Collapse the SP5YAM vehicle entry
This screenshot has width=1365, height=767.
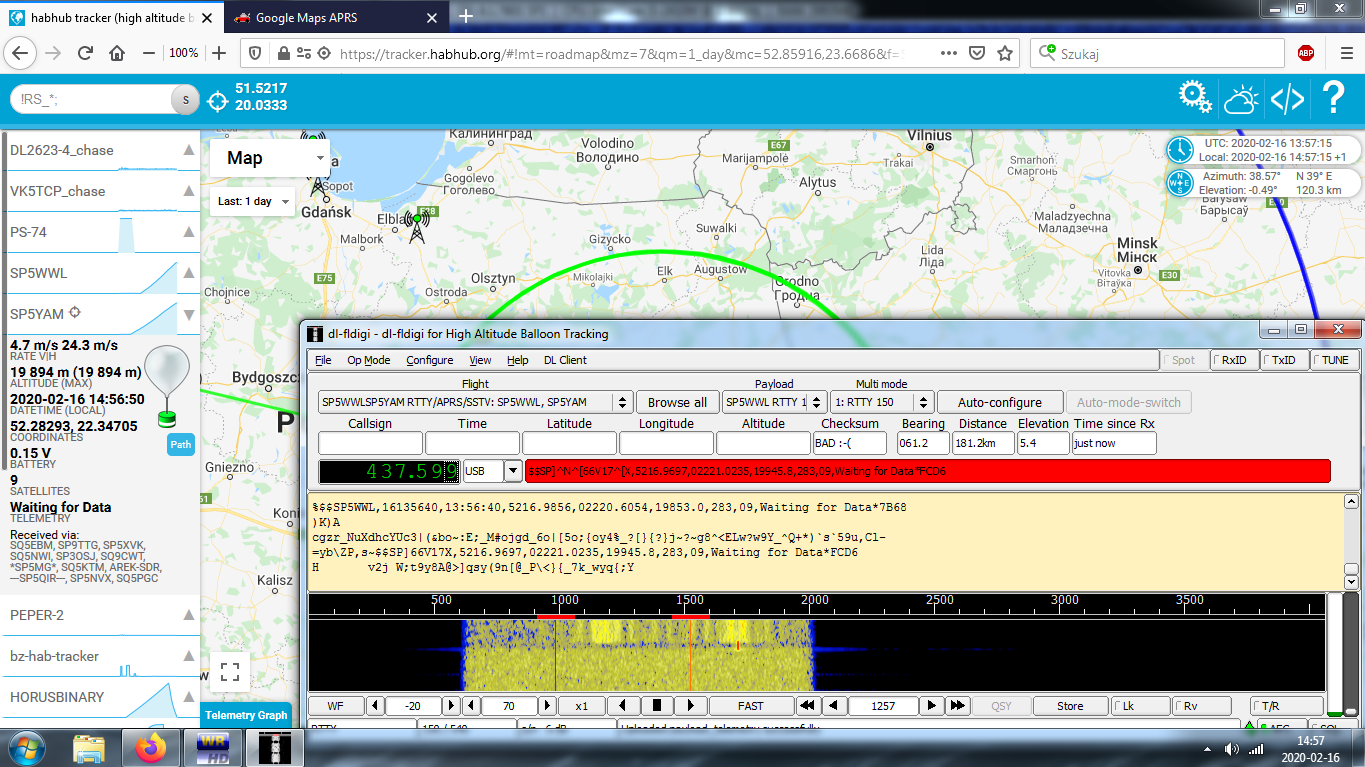[x=188, y=314]
